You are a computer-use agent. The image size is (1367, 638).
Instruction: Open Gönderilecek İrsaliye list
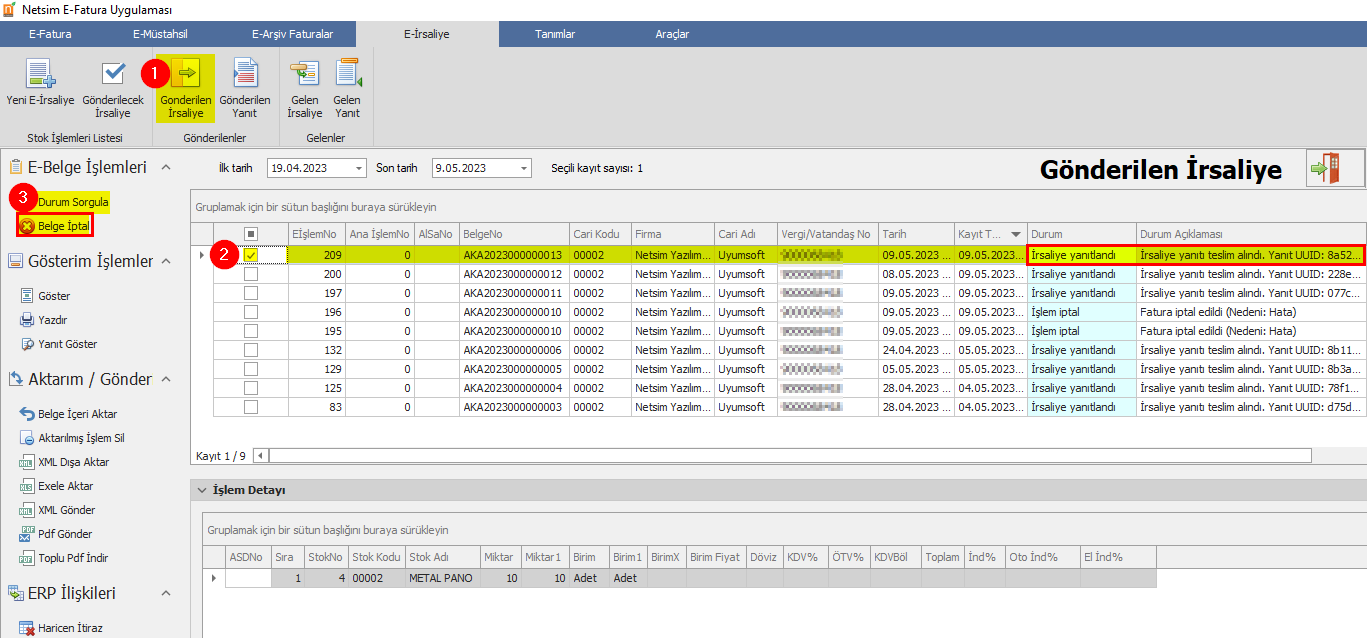coord(113,89)
